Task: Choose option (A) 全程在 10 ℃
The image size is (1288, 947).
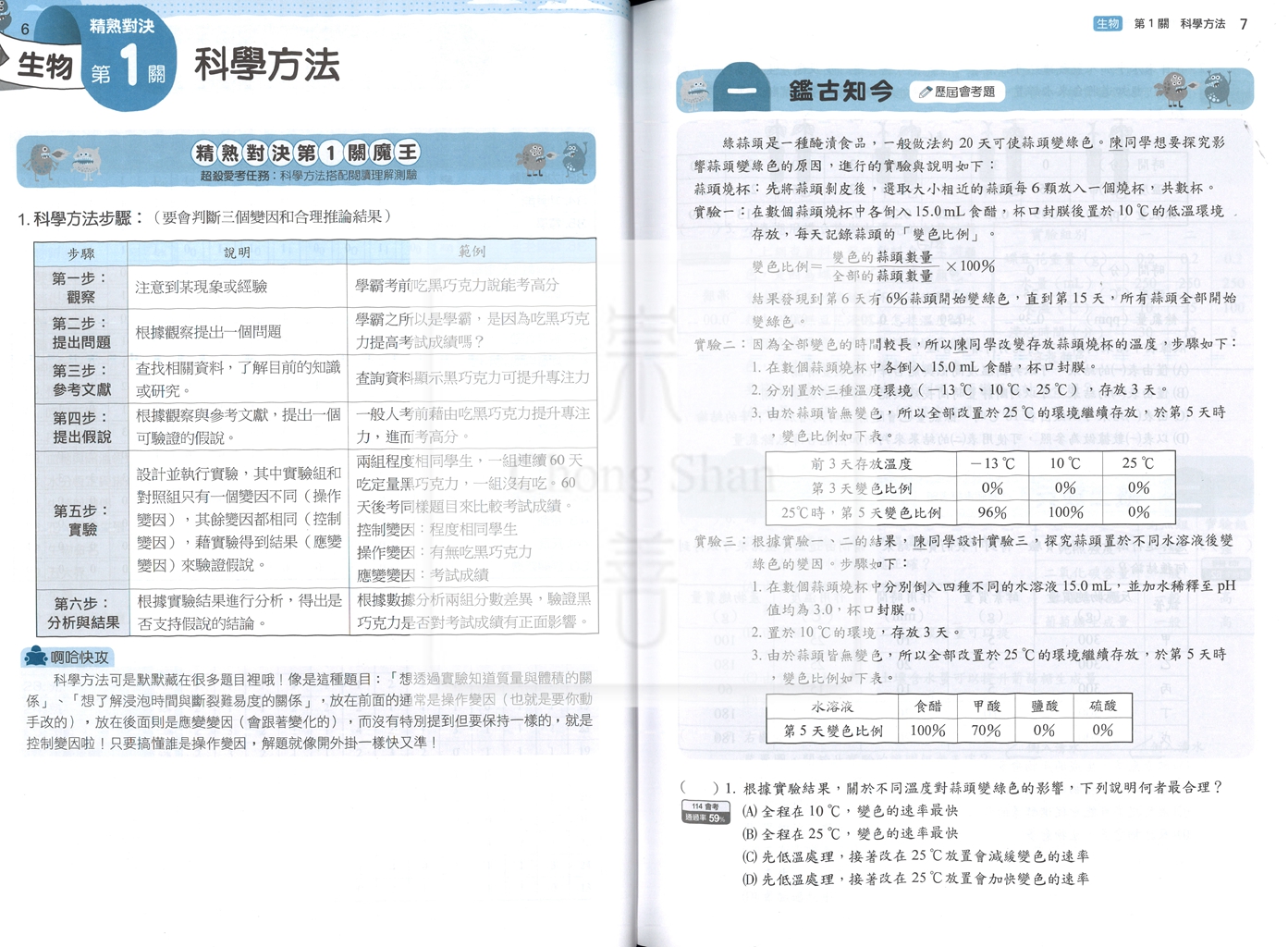Action: [850, 811]
